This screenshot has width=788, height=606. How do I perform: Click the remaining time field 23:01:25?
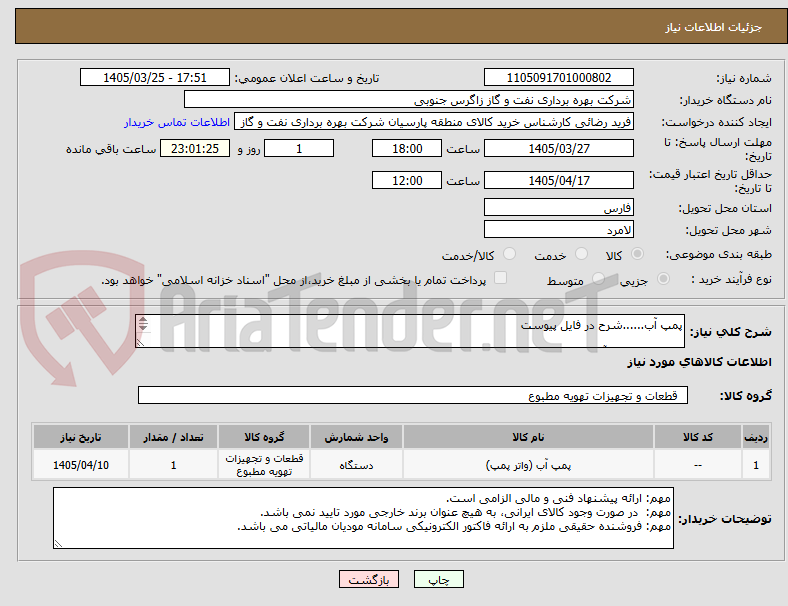tap(195, 149)
